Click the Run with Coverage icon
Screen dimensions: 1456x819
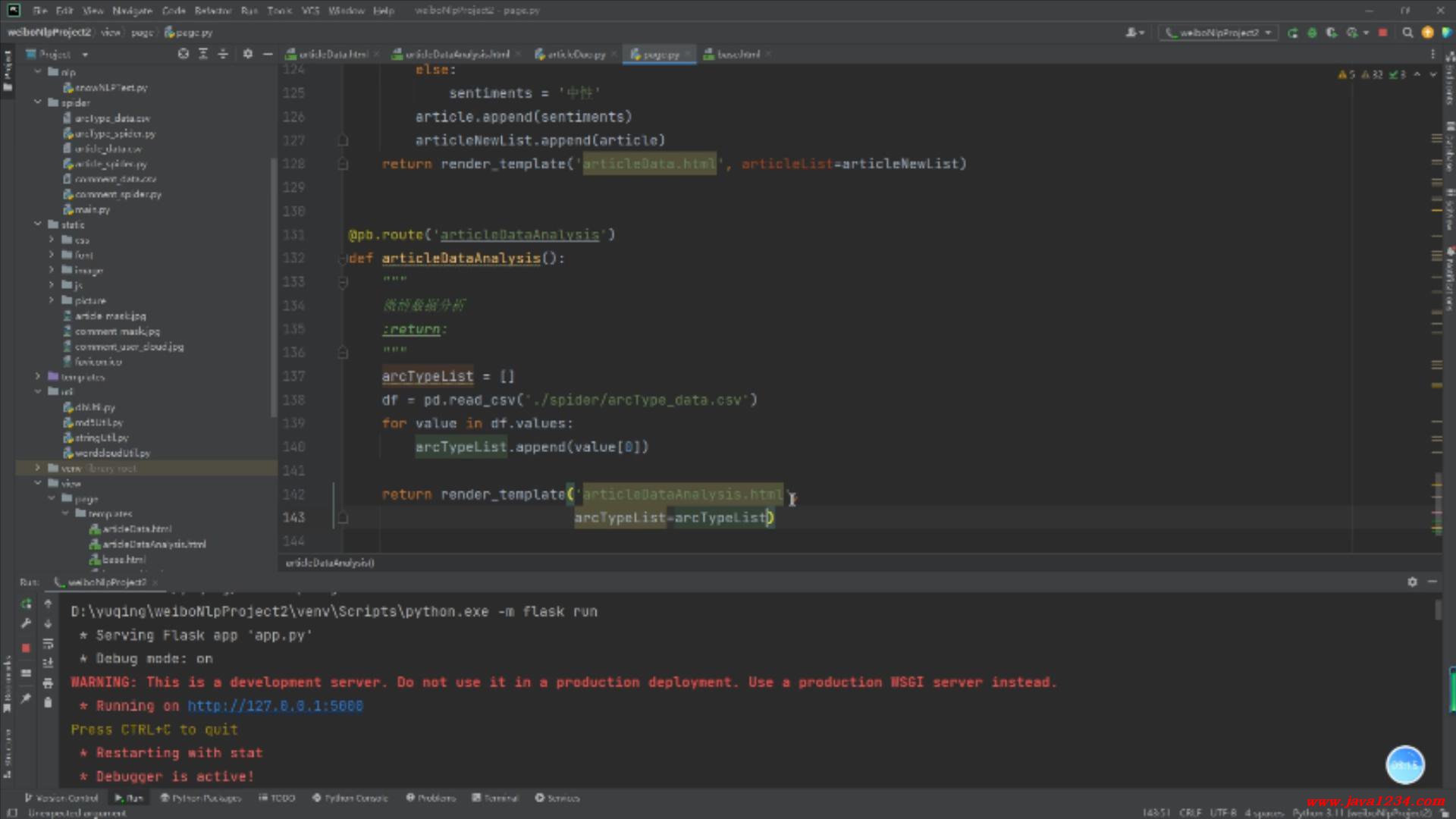click(1332, 33)
